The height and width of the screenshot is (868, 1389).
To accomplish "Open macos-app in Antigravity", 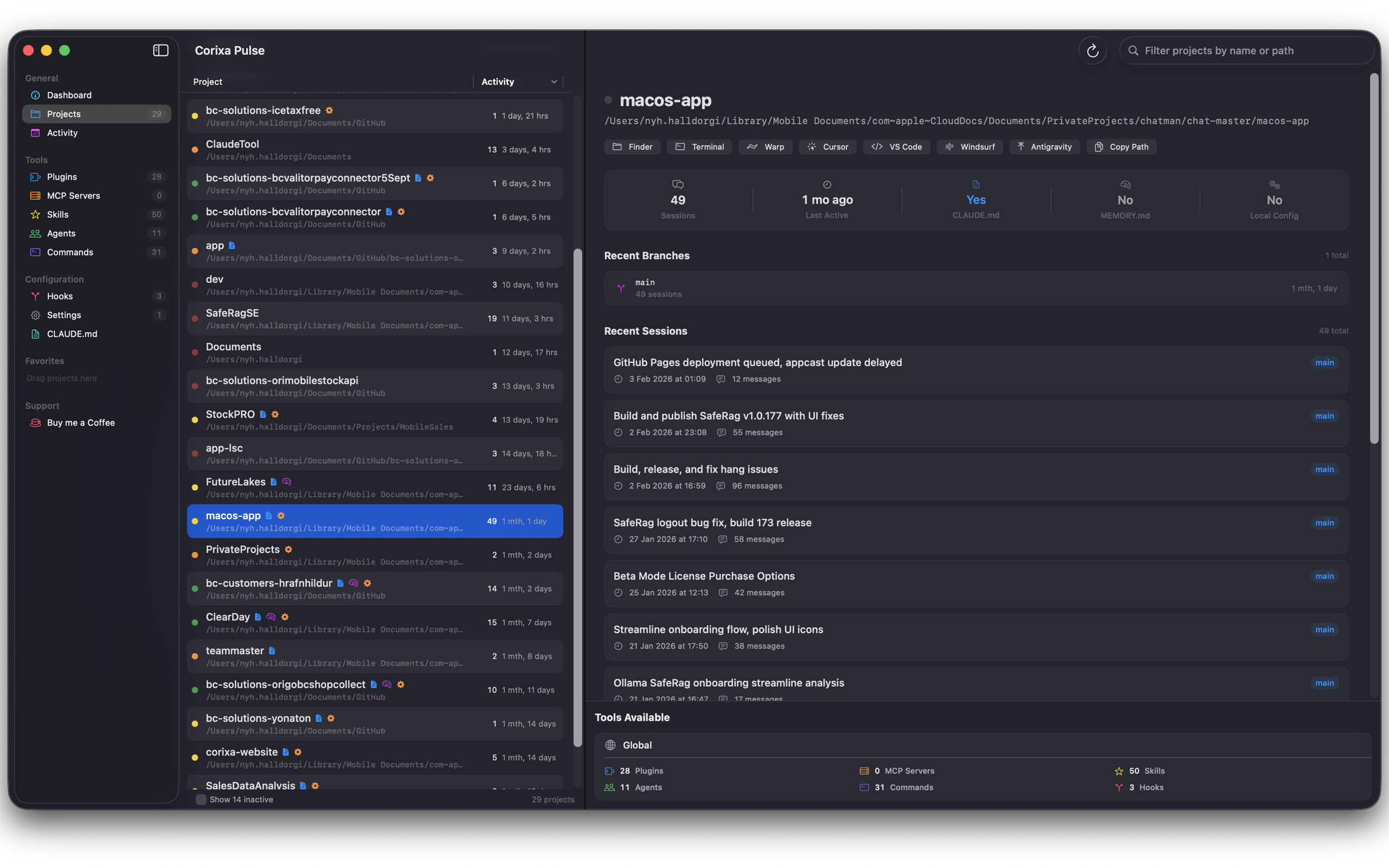I will click(x=1044, y=146).
